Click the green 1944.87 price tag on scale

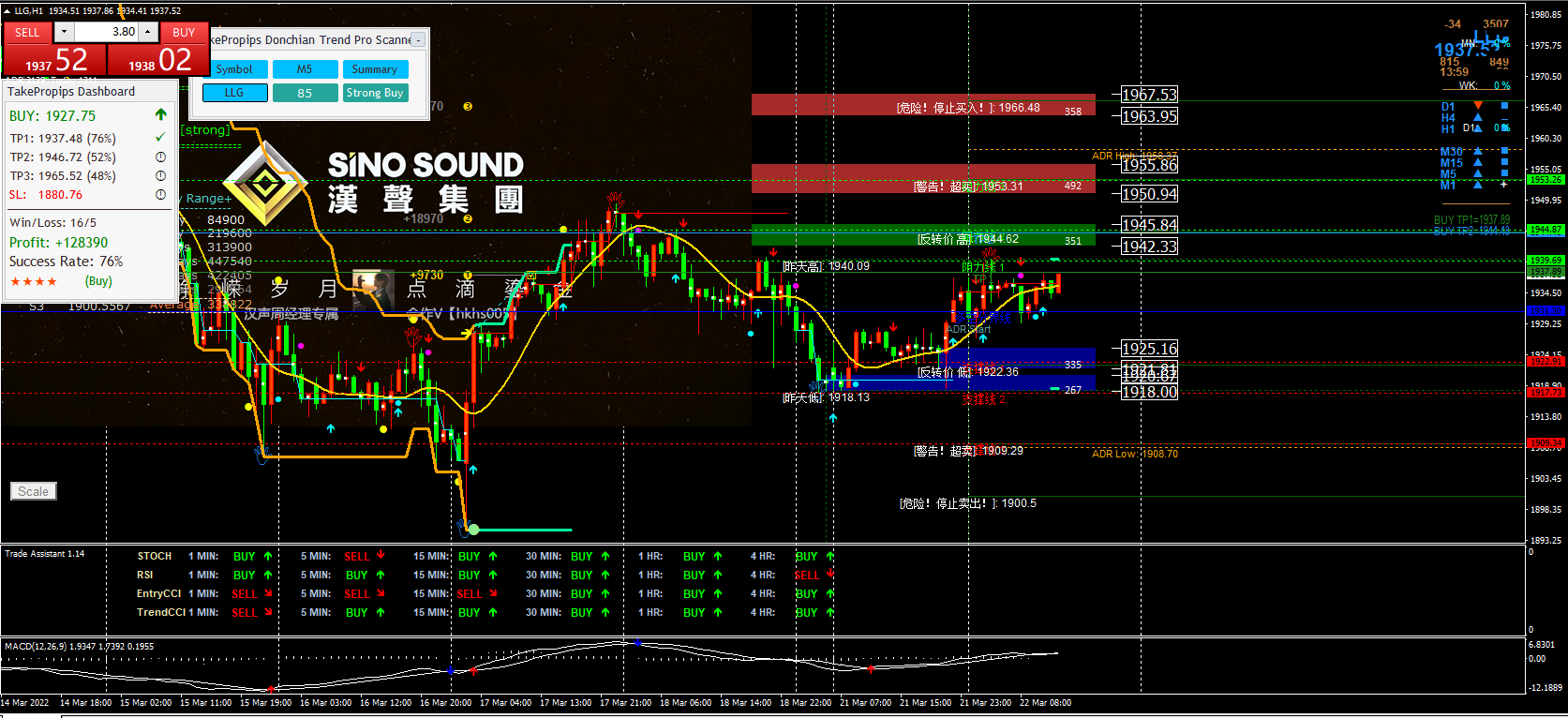(1546, 230)
